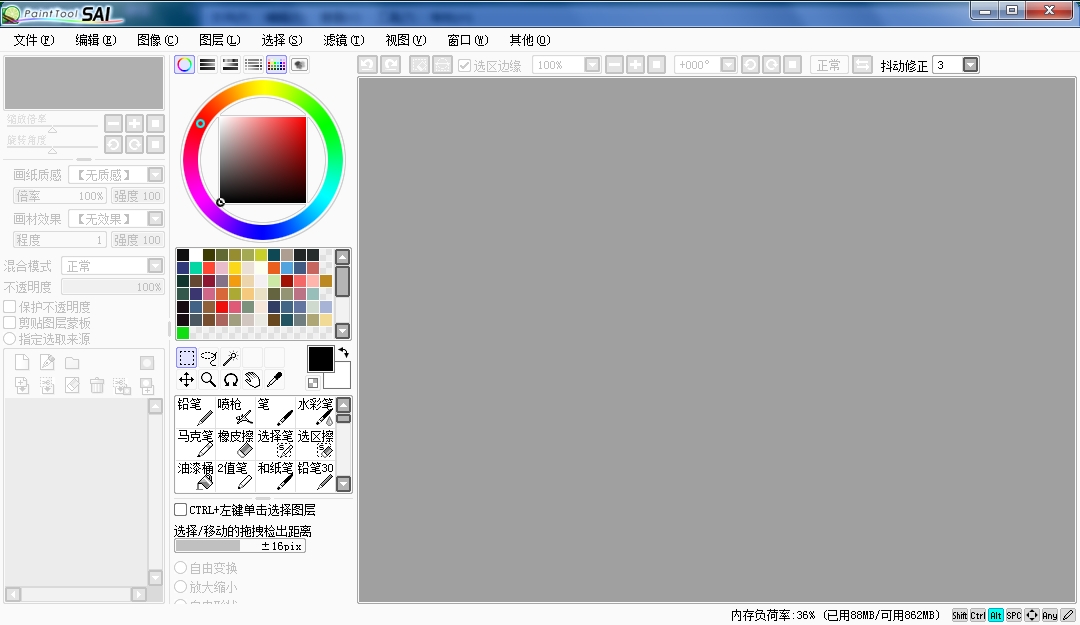Screen dimensions: 1080x625
Task: Select the lasso selection tool
Action: tap(207, 357)
